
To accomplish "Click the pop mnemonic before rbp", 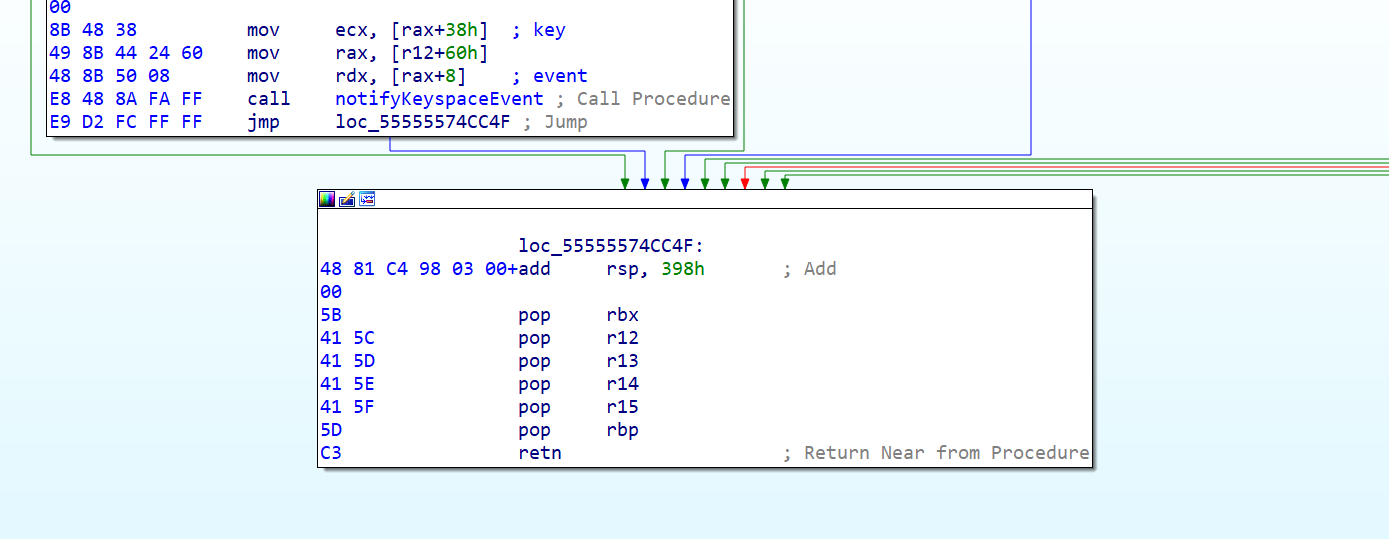I will [534, 430].
